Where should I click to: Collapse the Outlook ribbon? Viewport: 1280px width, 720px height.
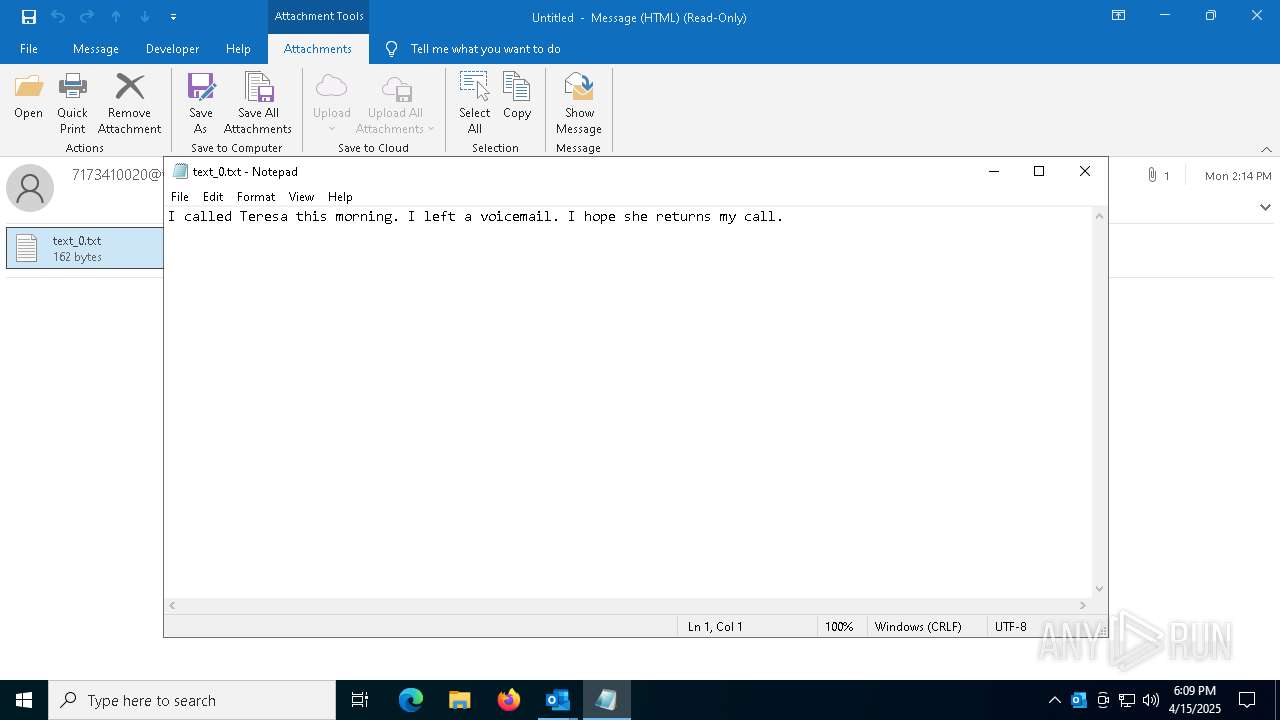point(1266,149)
